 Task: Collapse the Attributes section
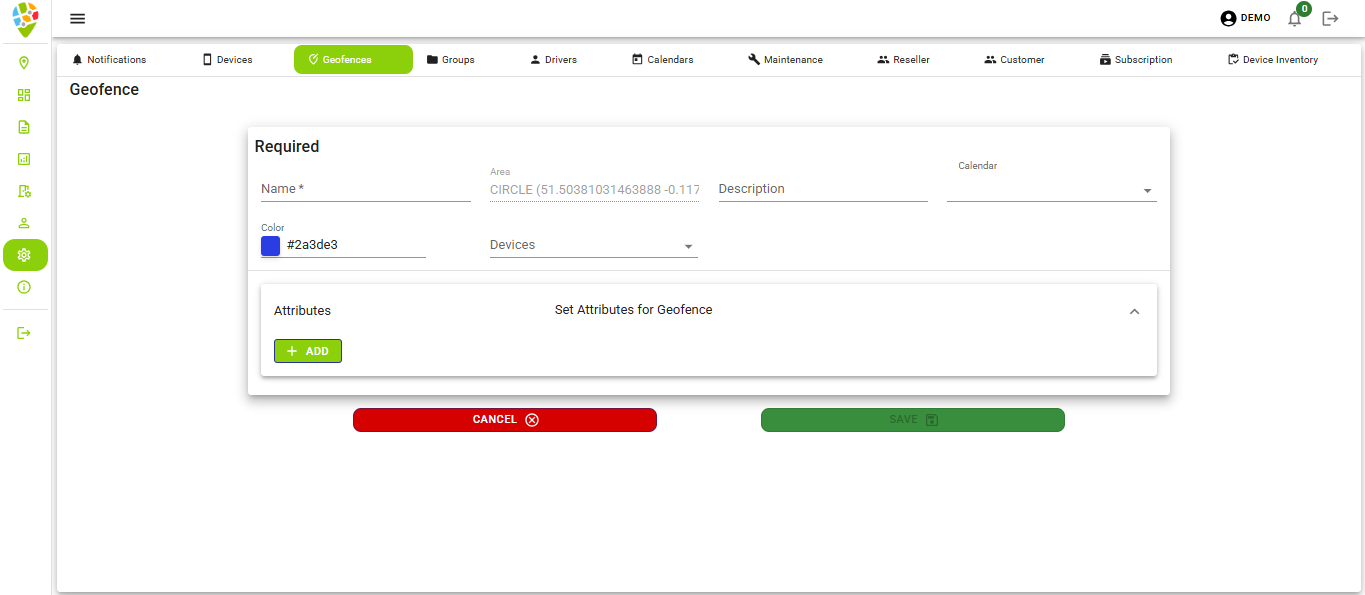1134,311
